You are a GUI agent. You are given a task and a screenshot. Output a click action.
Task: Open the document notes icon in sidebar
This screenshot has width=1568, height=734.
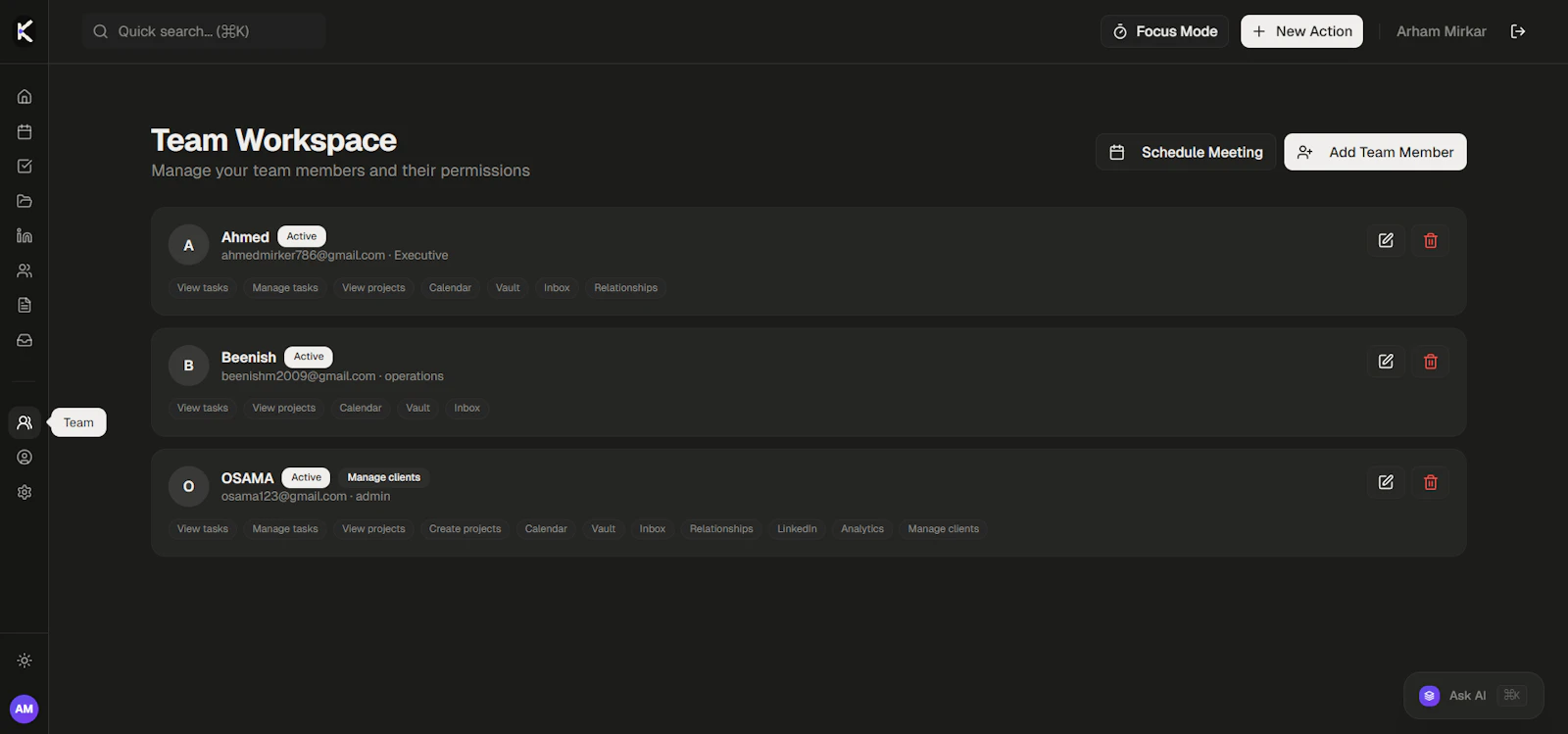click(24, 305)
